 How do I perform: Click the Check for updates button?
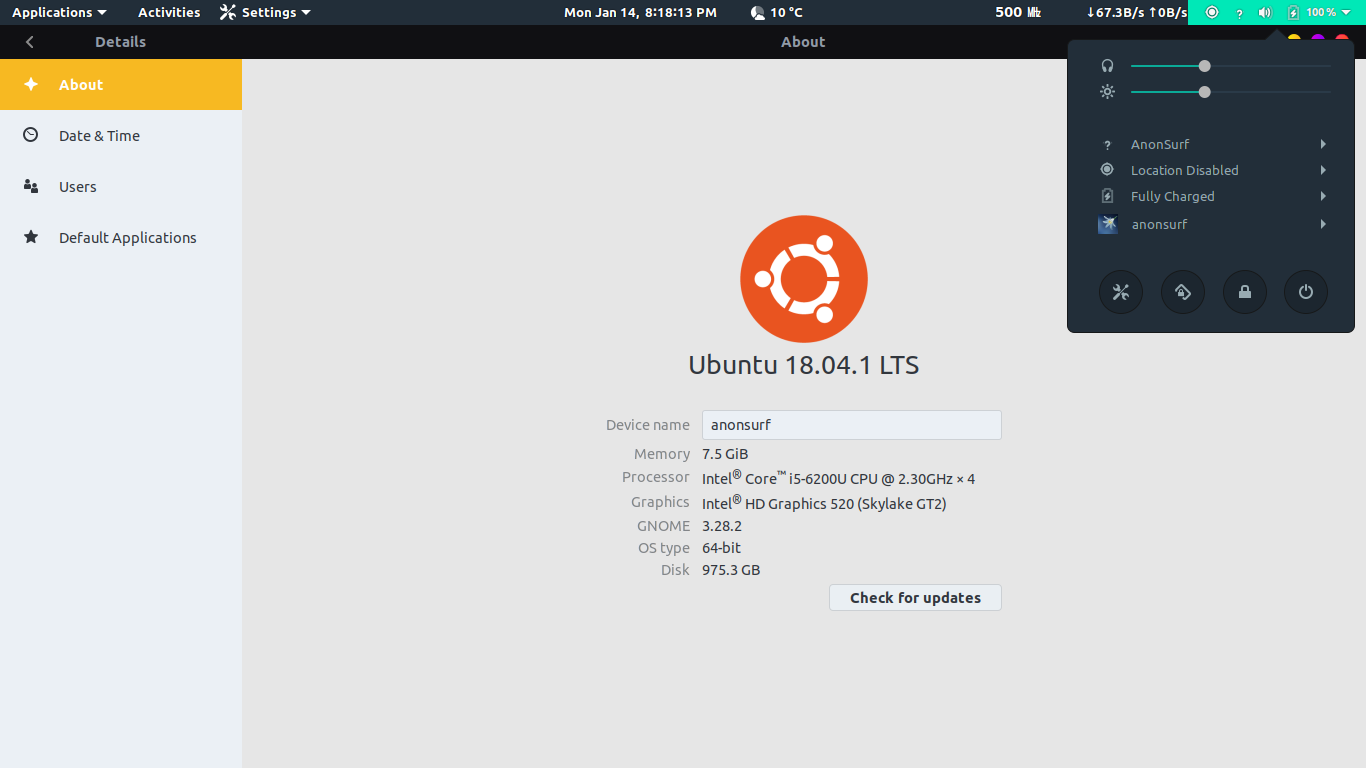coord(915,598)
